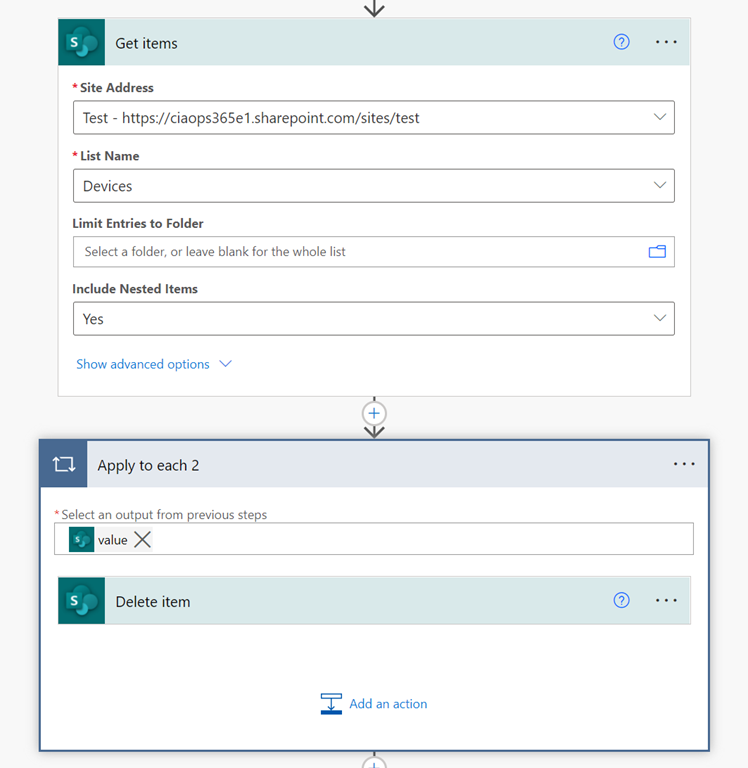This screenshot has width=748, height=768.
Task: Click the folder picker icon
Action: 657,252
